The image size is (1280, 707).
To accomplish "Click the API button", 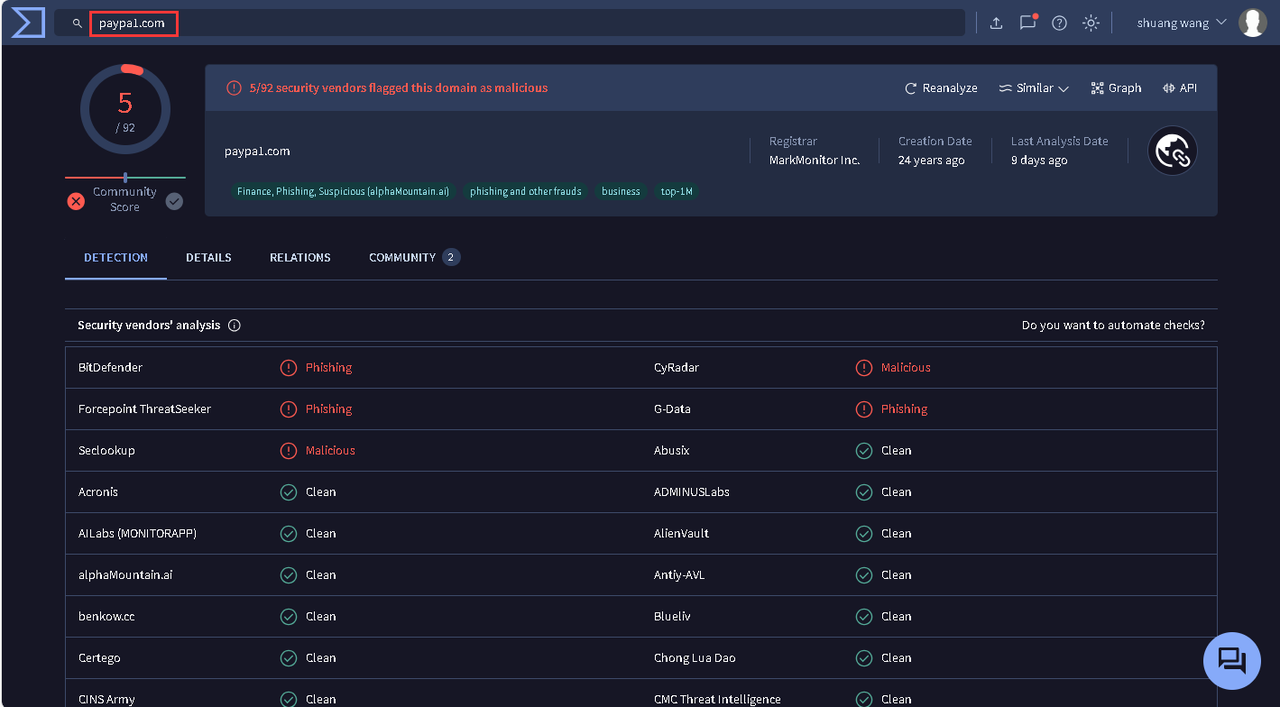I will (x=1180, y=88).
